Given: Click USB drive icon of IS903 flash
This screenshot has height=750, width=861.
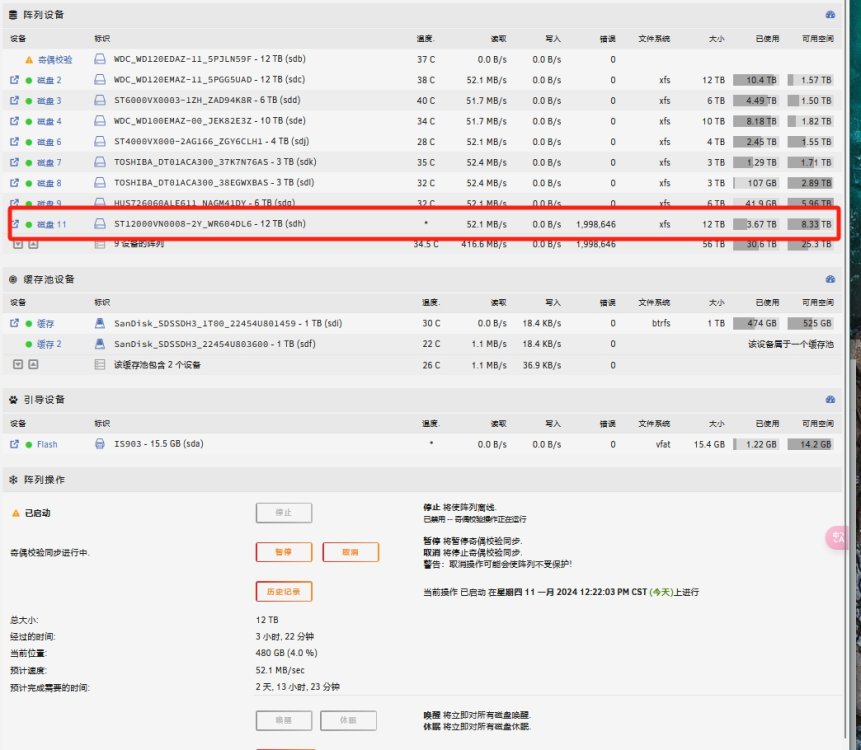Looking at the screenshot, I should coord(100,444).
